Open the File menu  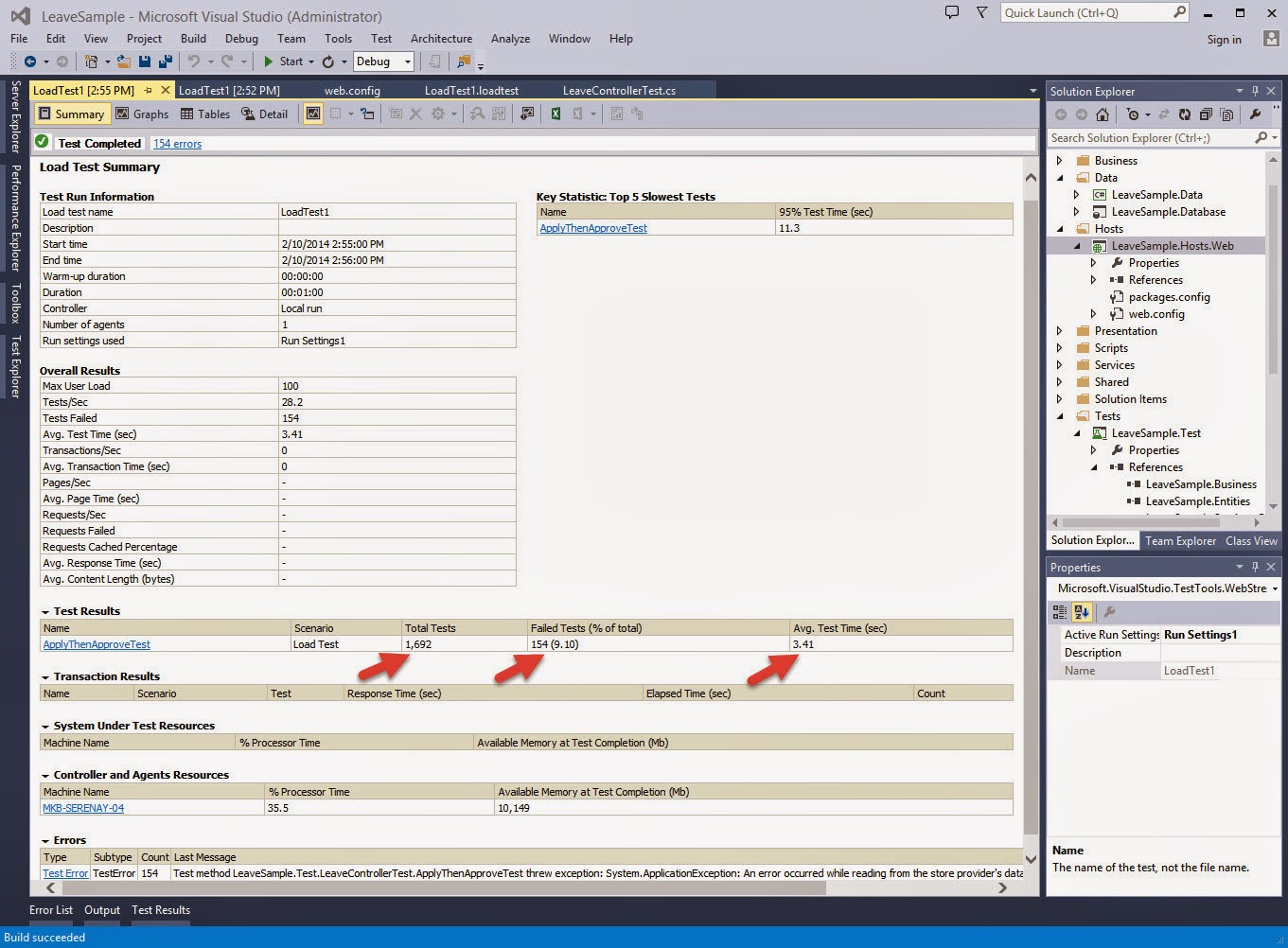tap(19, 39)
